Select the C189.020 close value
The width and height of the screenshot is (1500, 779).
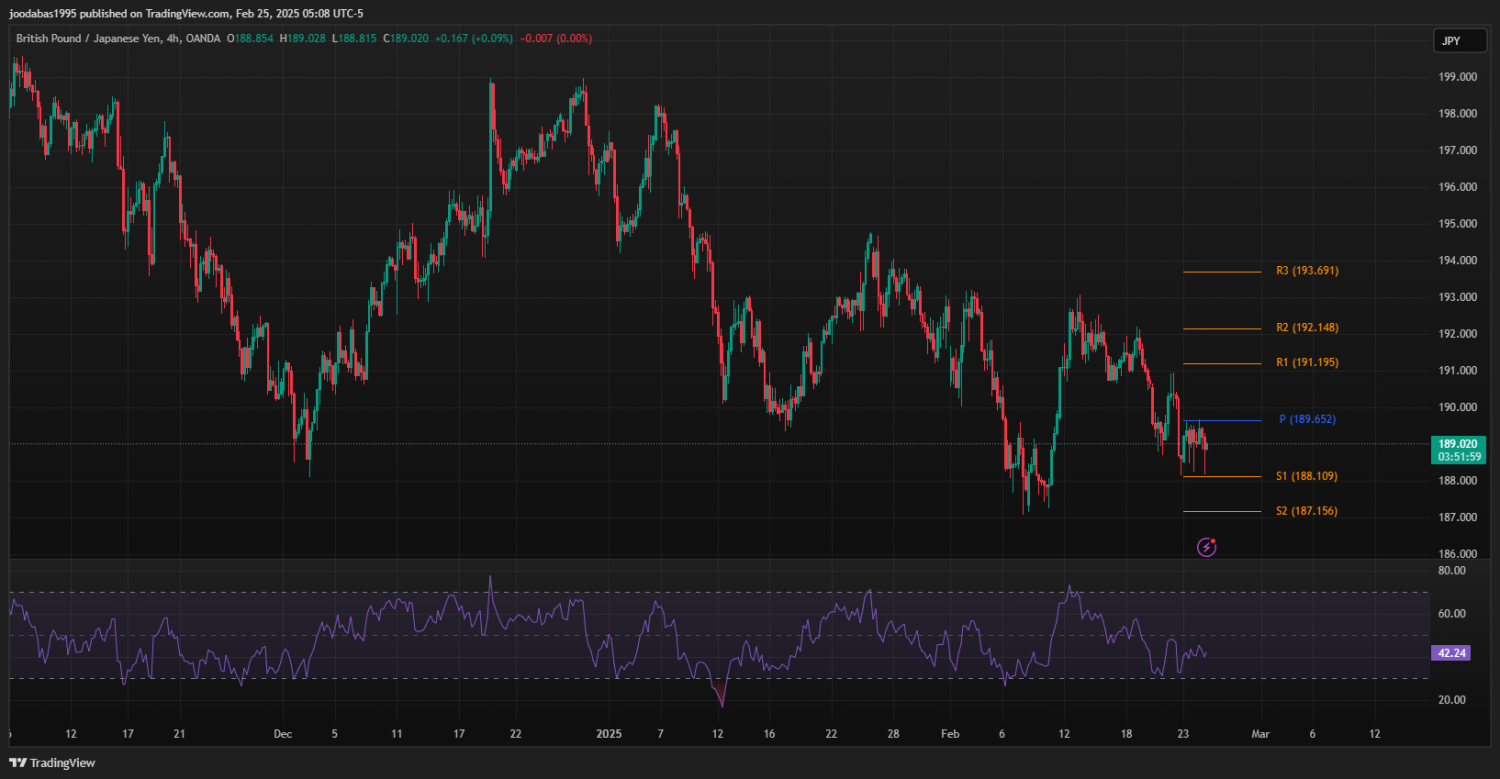coord(404,38)
